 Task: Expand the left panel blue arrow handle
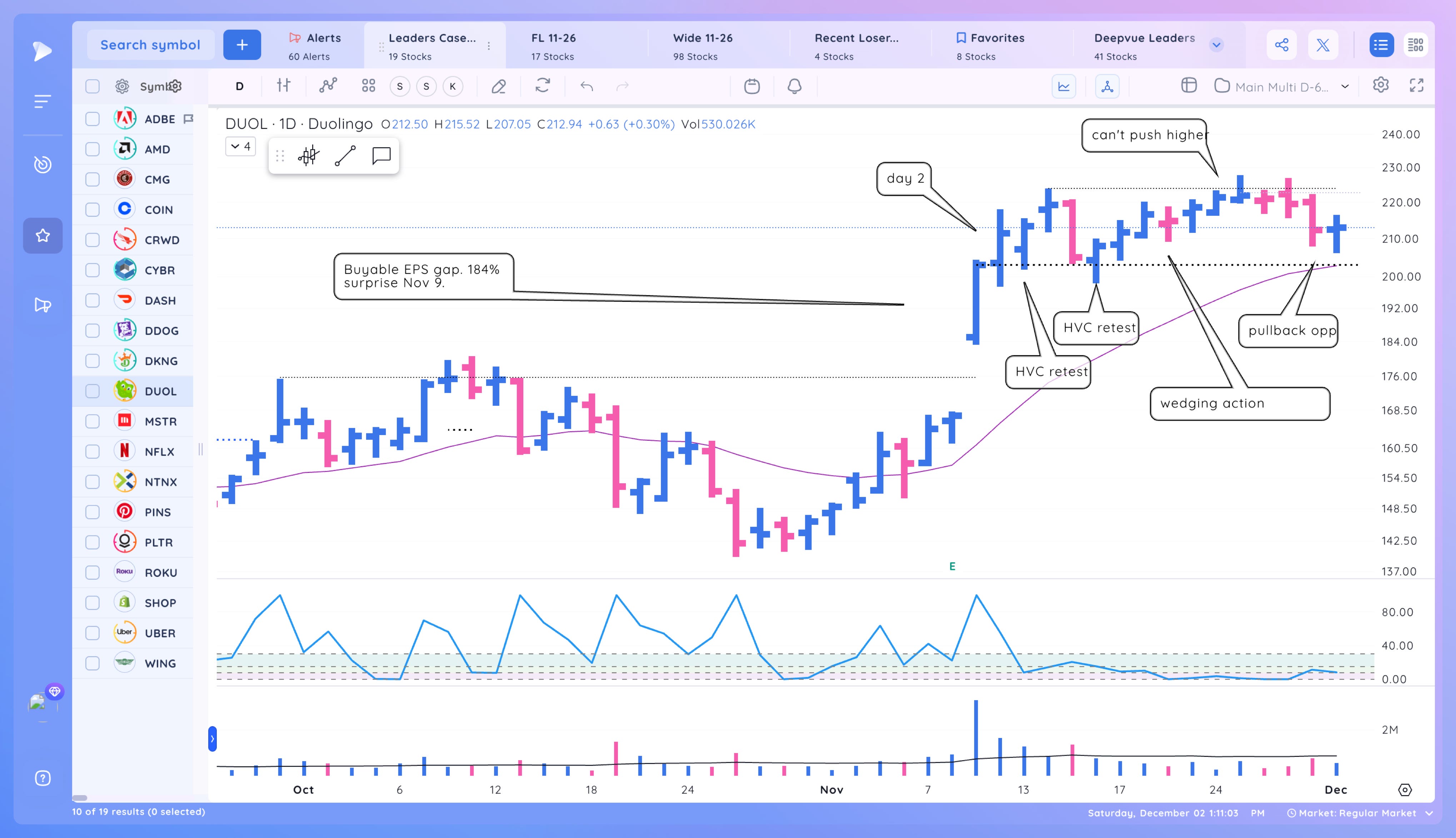click(212, 738)
